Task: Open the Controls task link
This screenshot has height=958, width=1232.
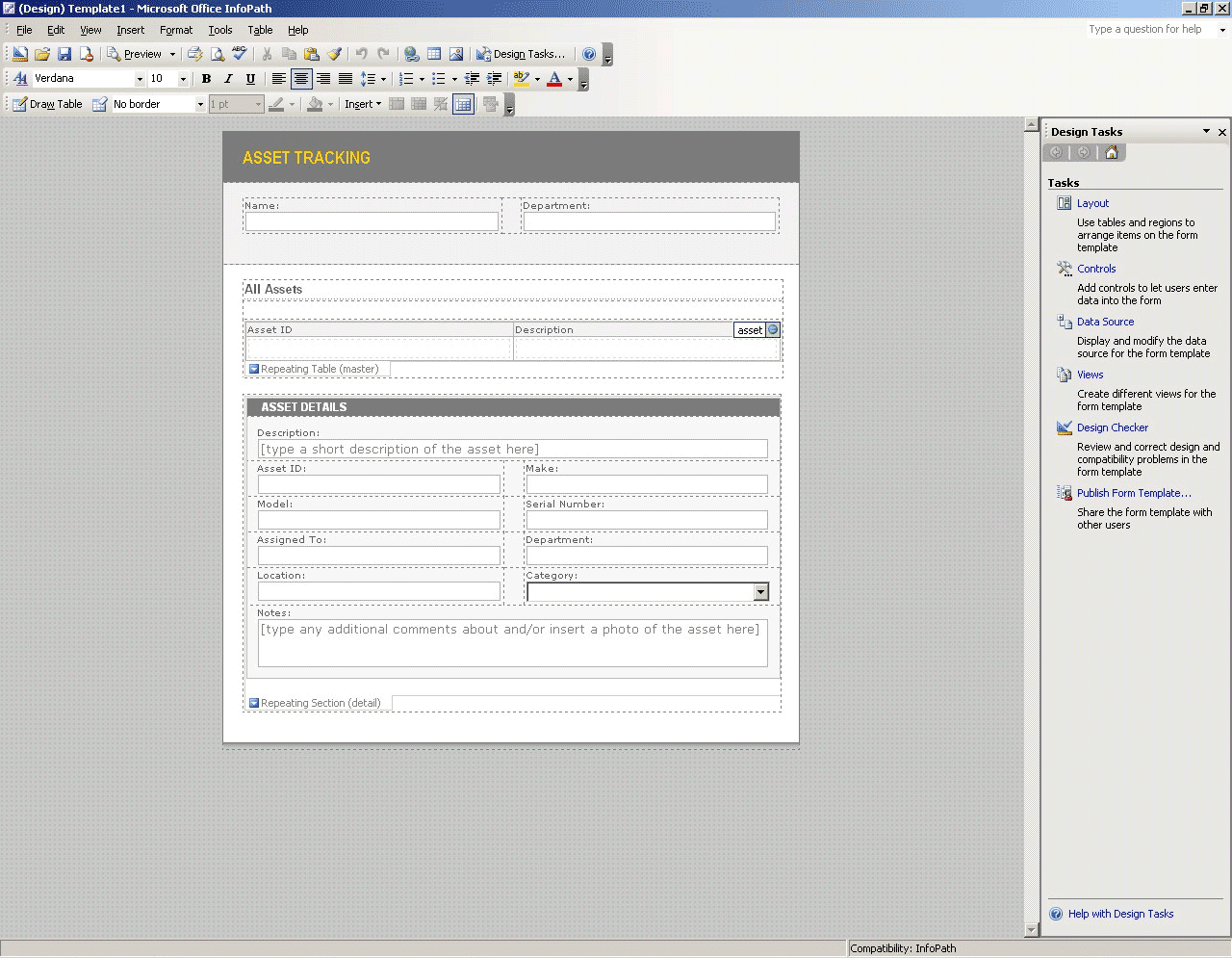Action: point(1096,269)
